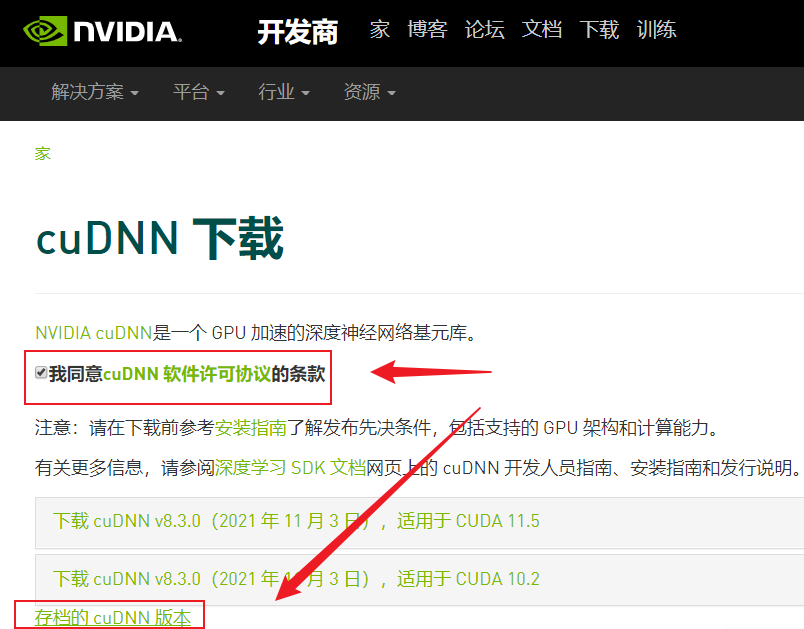The height and width of the screenshot is (629, 804).
Task: Visit 论坛 from the header menu
Action: pyautogui.click(x=485, y=29)
